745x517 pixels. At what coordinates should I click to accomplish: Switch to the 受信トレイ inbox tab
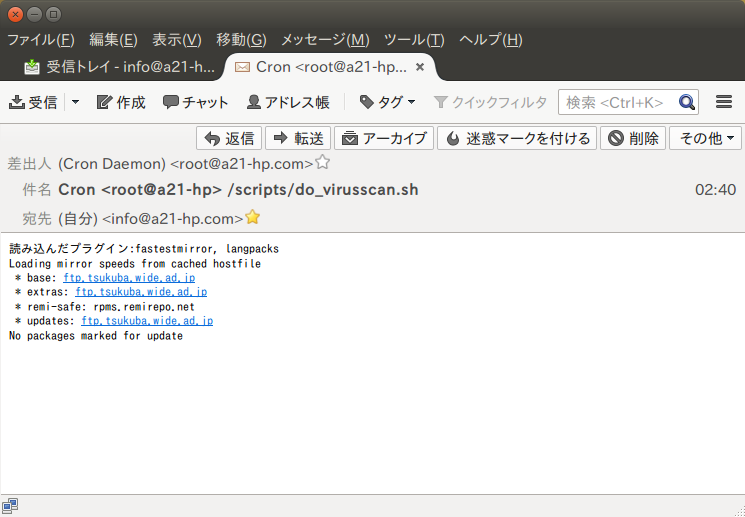click(119, 67)
